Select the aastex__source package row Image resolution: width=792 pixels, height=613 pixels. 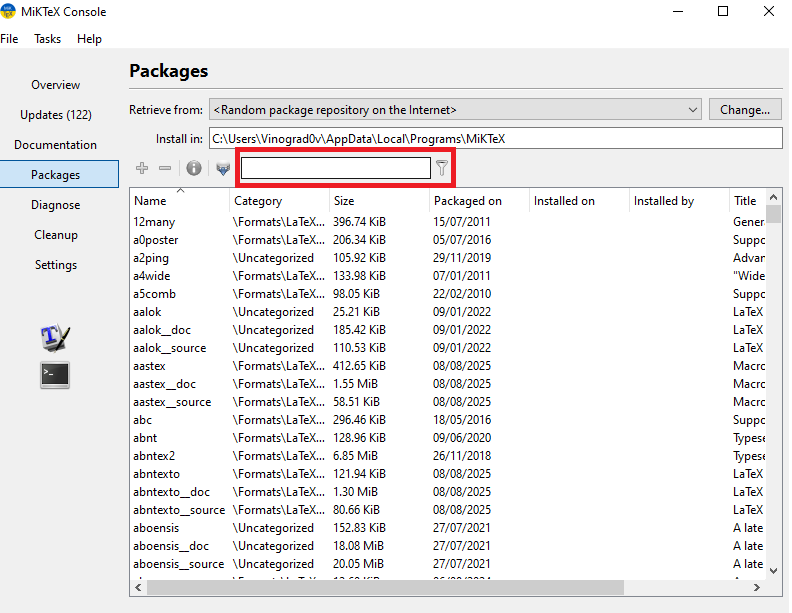[x=448, y=402]
